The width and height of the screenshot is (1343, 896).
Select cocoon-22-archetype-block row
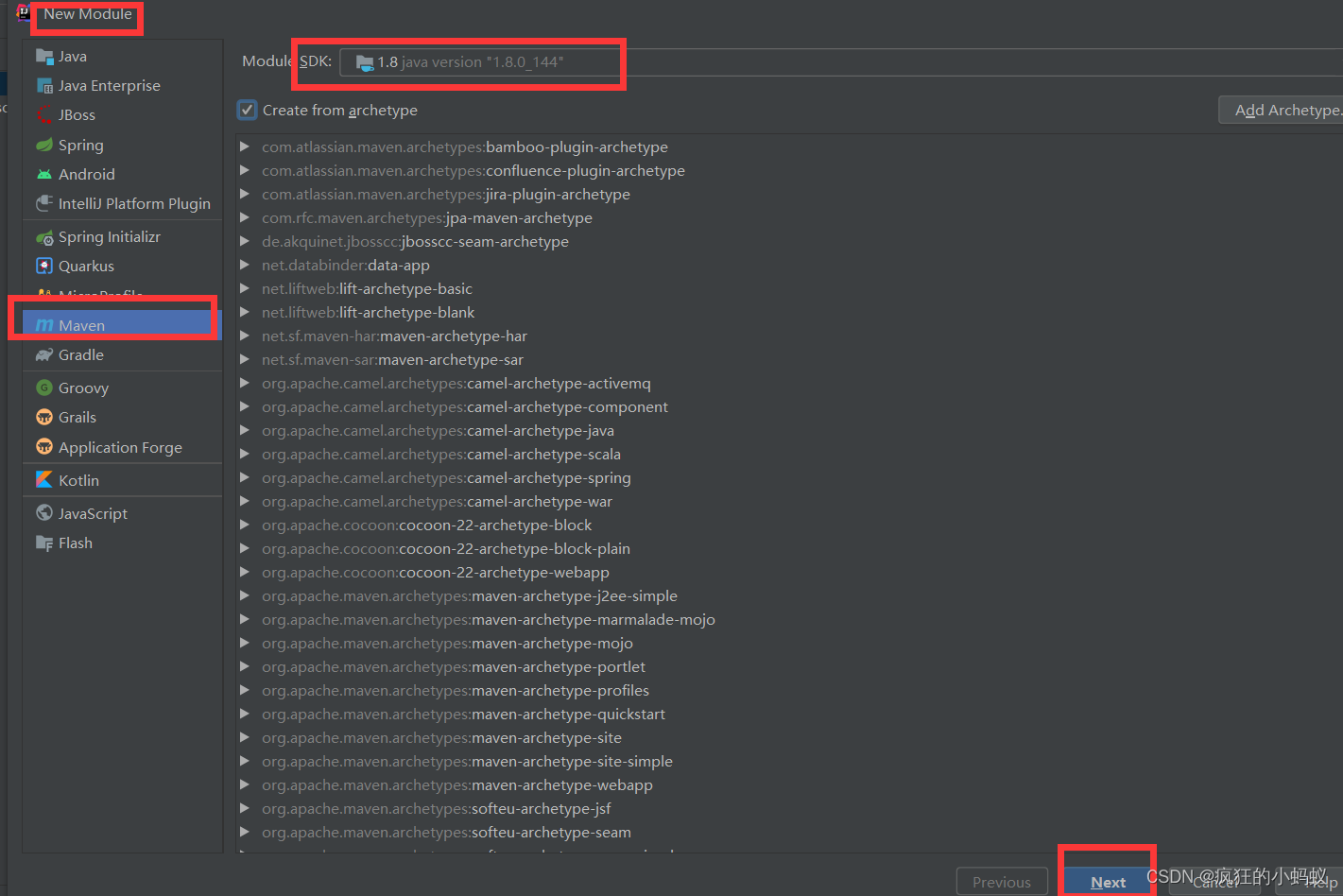click(x=789, y=526)
